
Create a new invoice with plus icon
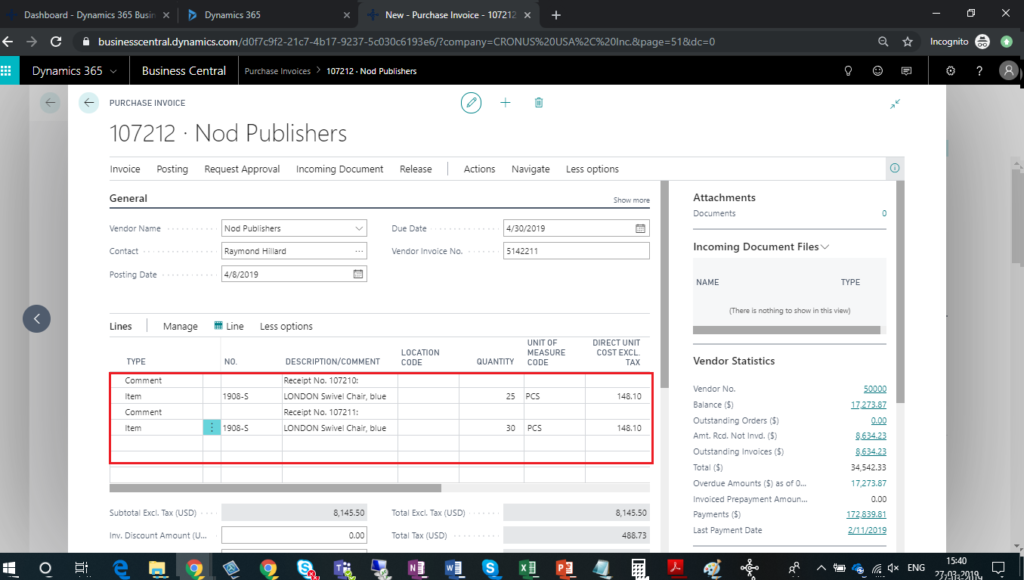pyautogui.click(x=505, y=103)
